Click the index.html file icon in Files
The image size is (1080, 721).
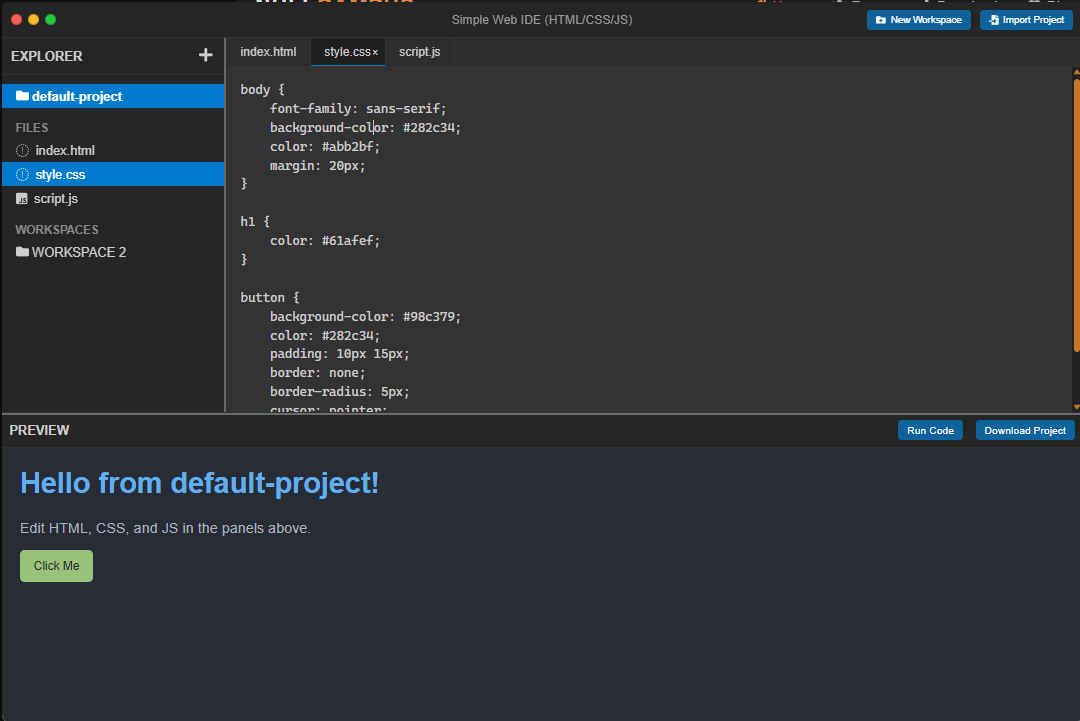point(22,150)
